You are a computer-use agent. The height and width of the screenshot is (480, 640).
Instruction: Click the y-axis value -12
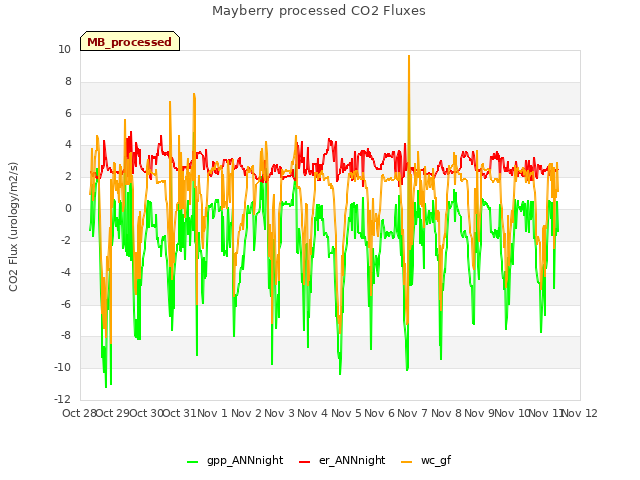[x=62, y=399]
